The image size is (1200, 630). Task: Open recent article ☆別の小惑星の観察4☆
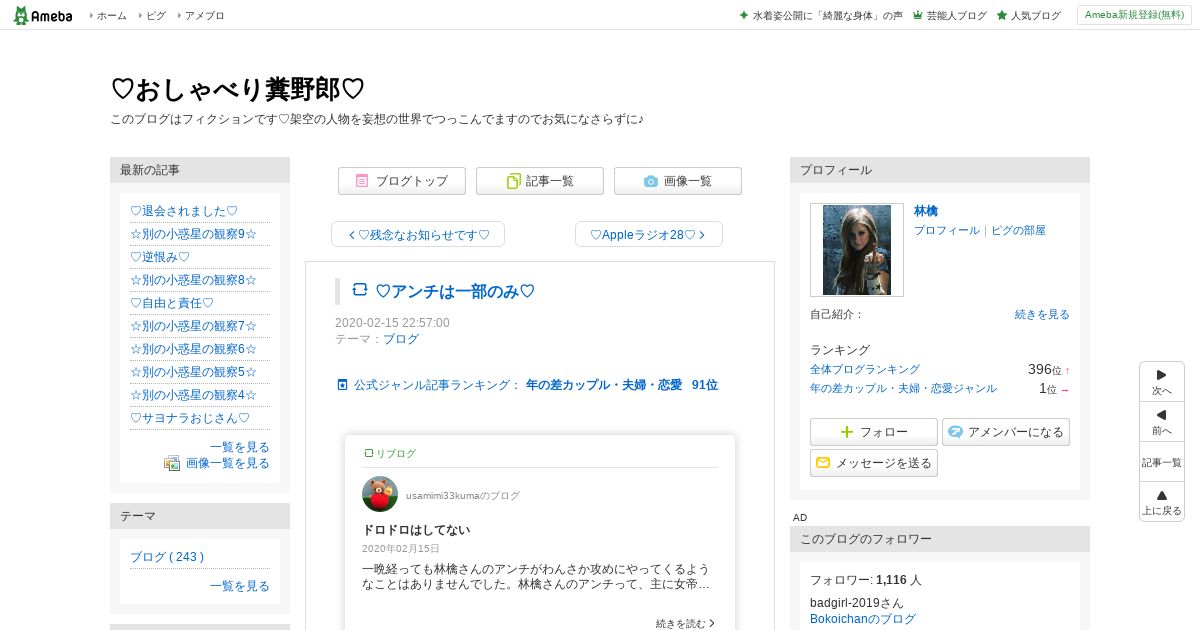click(193, 395)
